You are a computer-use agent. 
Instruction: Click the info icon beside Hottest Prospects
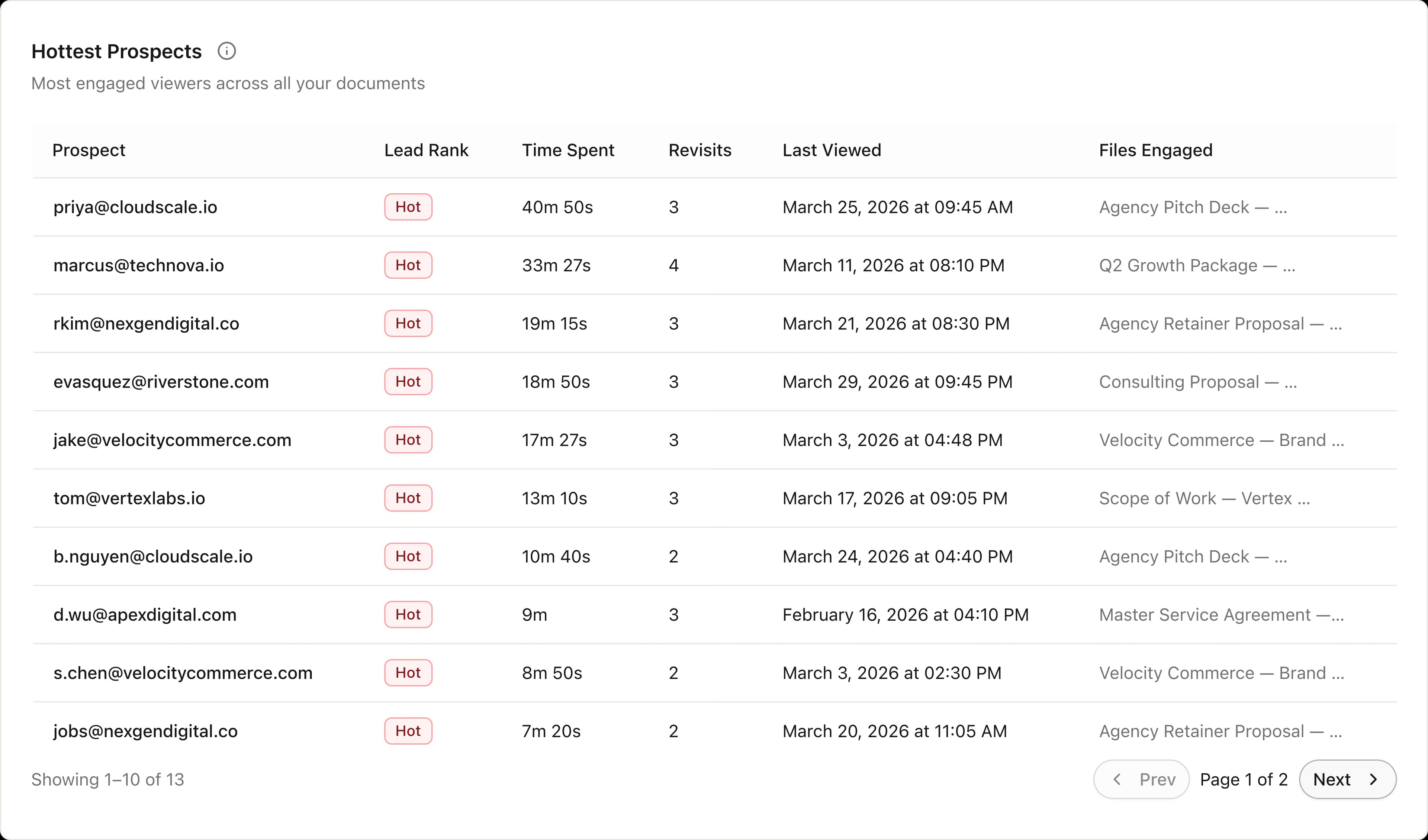pyautogui.click(x=227, y=51)
